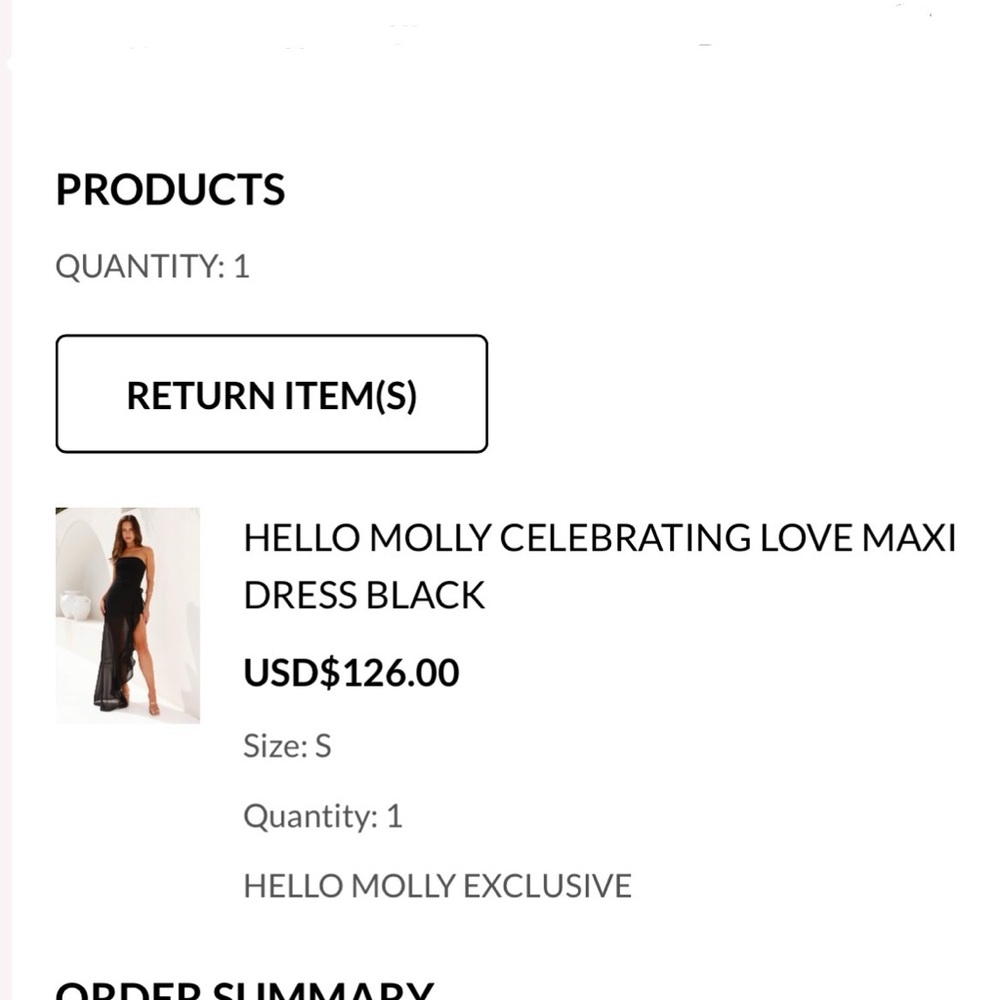Select the QUANTITY: 1 line below PRODUCTS

pos(152,265)
